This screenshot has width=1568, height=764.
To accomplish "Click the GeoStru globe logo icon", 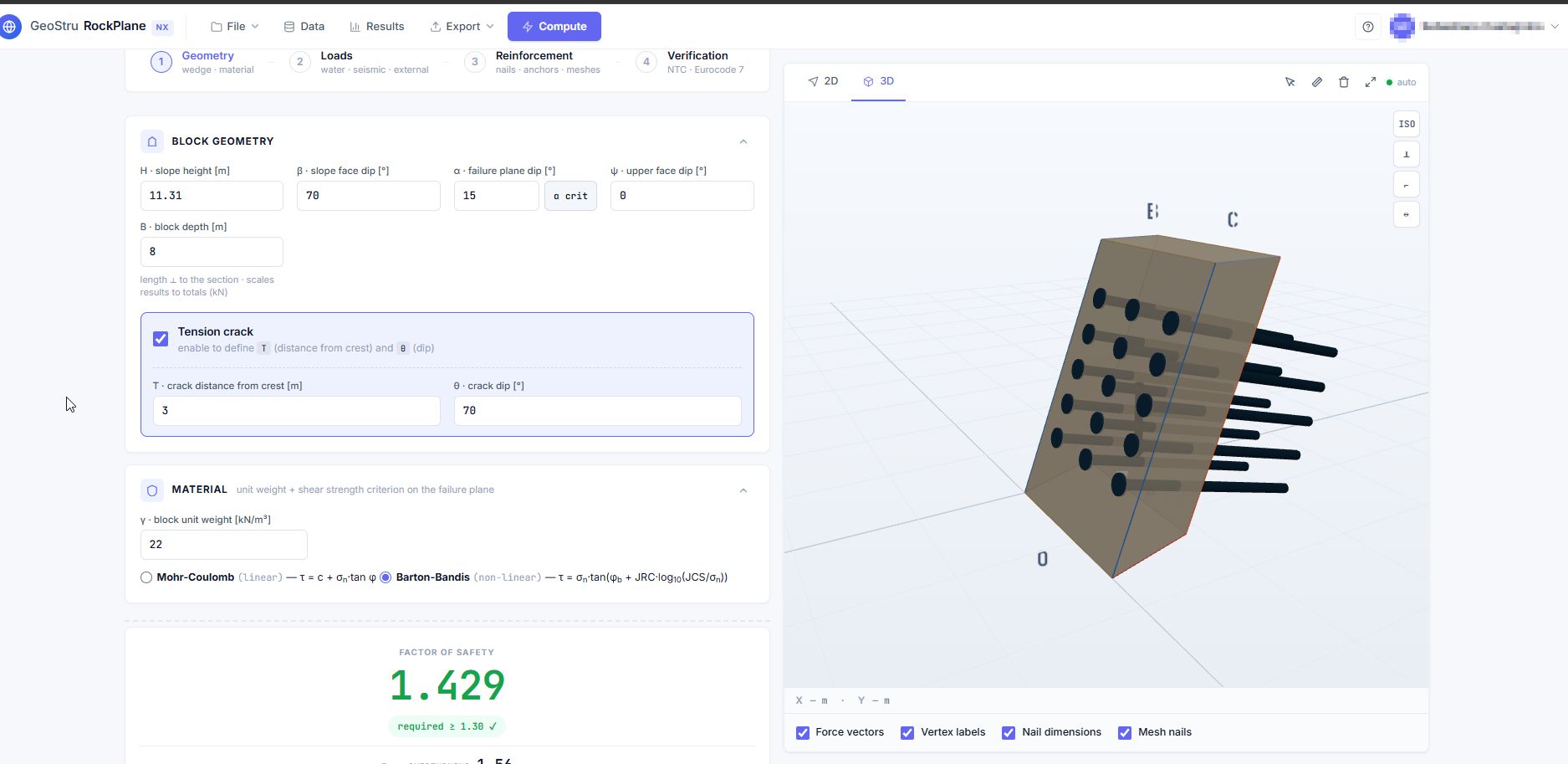I will (9, 27).
